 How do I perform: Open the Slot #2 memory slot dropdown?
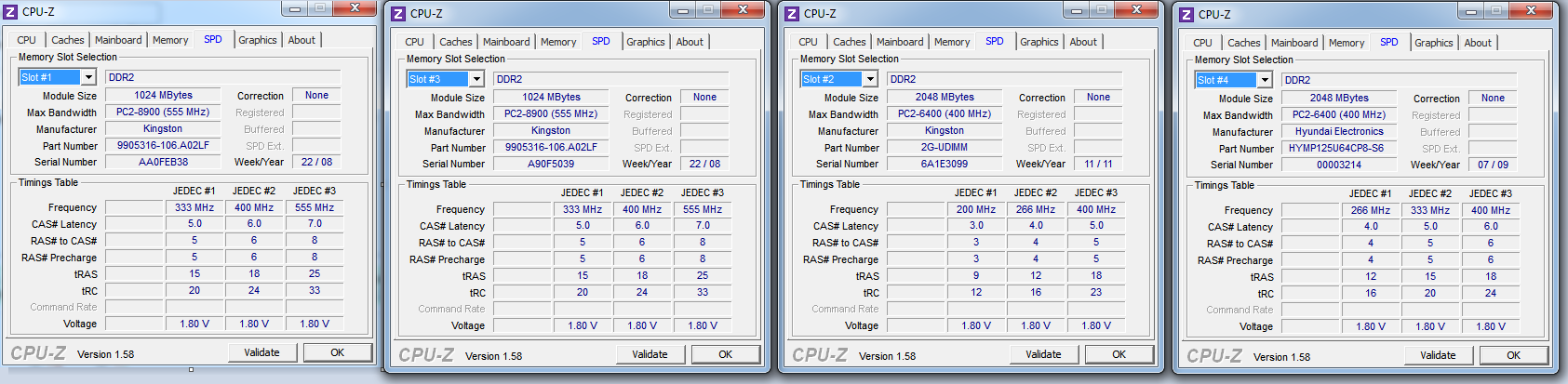pos(869,79)
